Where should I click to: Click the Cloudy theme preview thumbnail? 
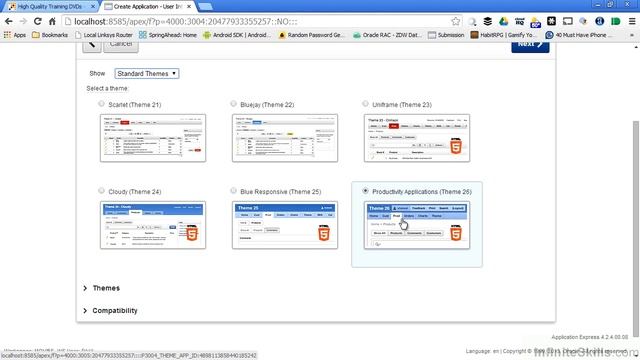point(153,225)
